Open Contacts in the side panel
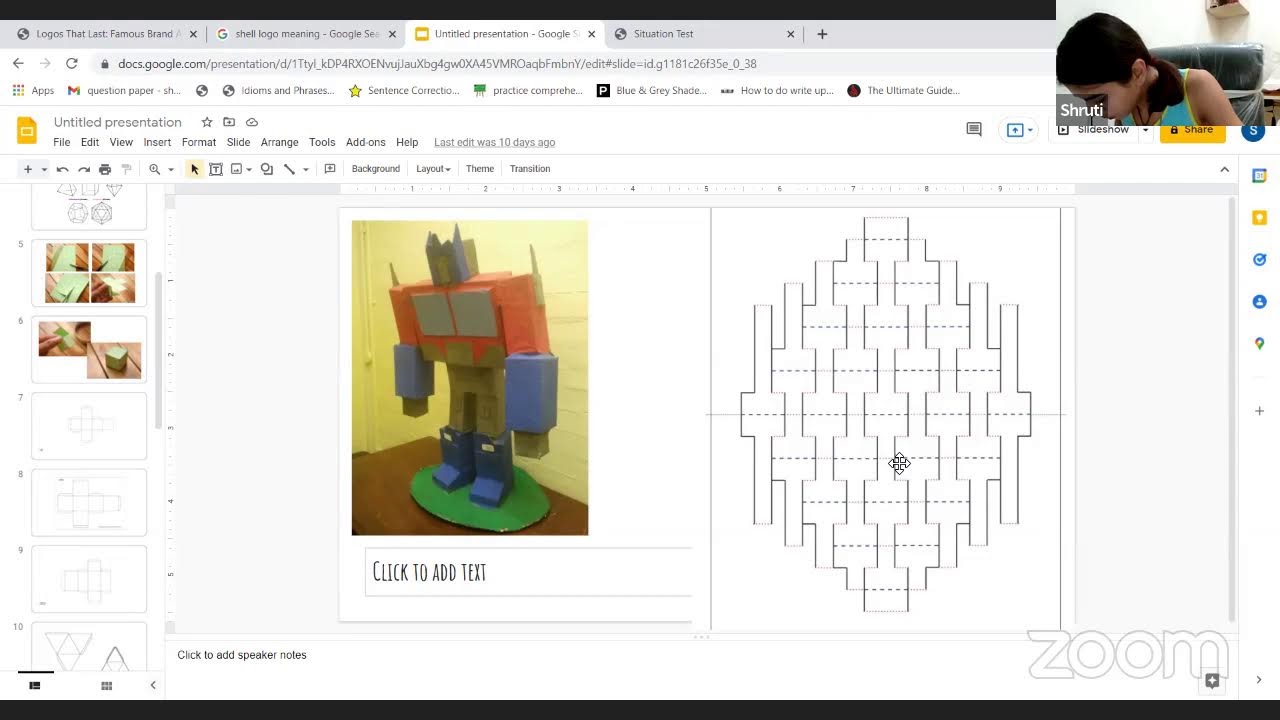 (1259, 302)
